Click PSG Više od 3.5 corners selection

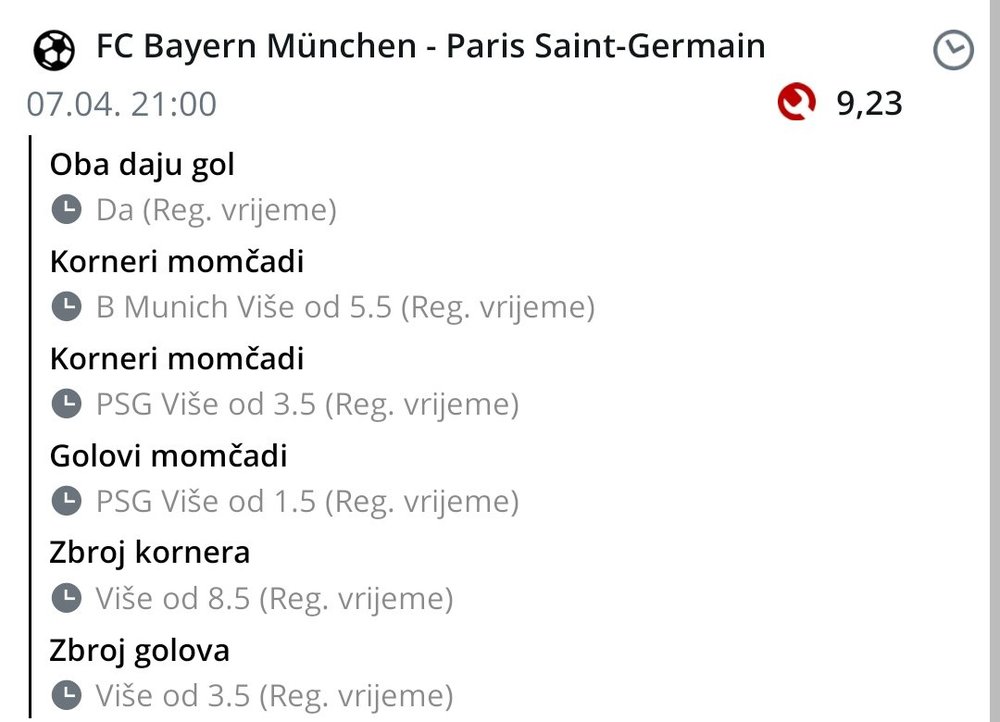pyautogui.click(x=307, y=404)
